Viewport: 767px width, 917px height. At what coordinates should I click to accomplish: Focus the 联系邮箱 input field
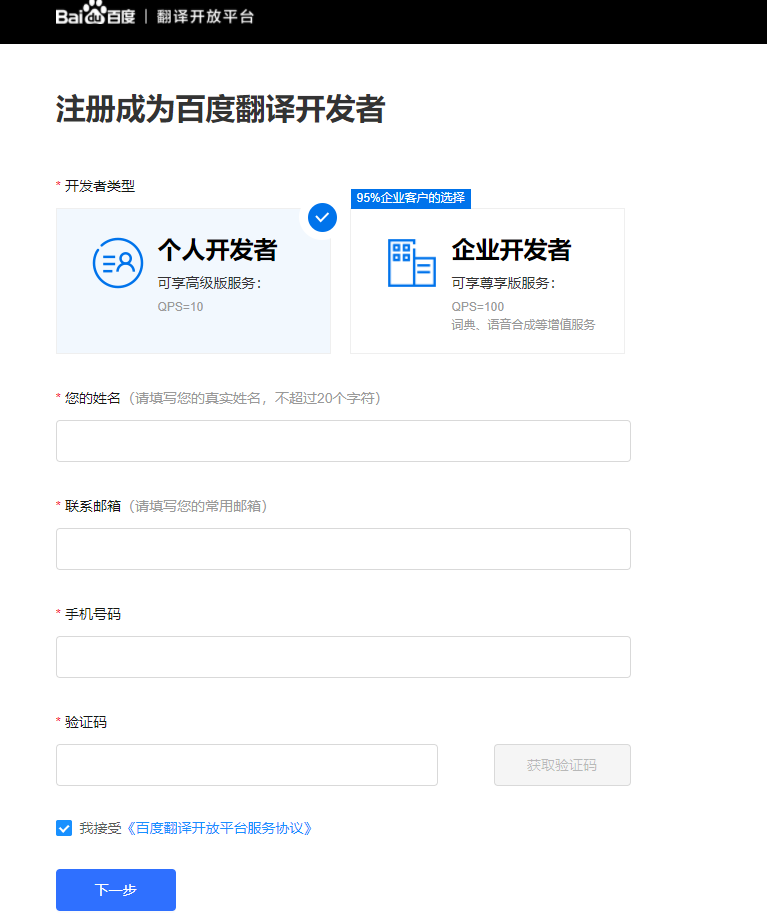tap(343, 549)
